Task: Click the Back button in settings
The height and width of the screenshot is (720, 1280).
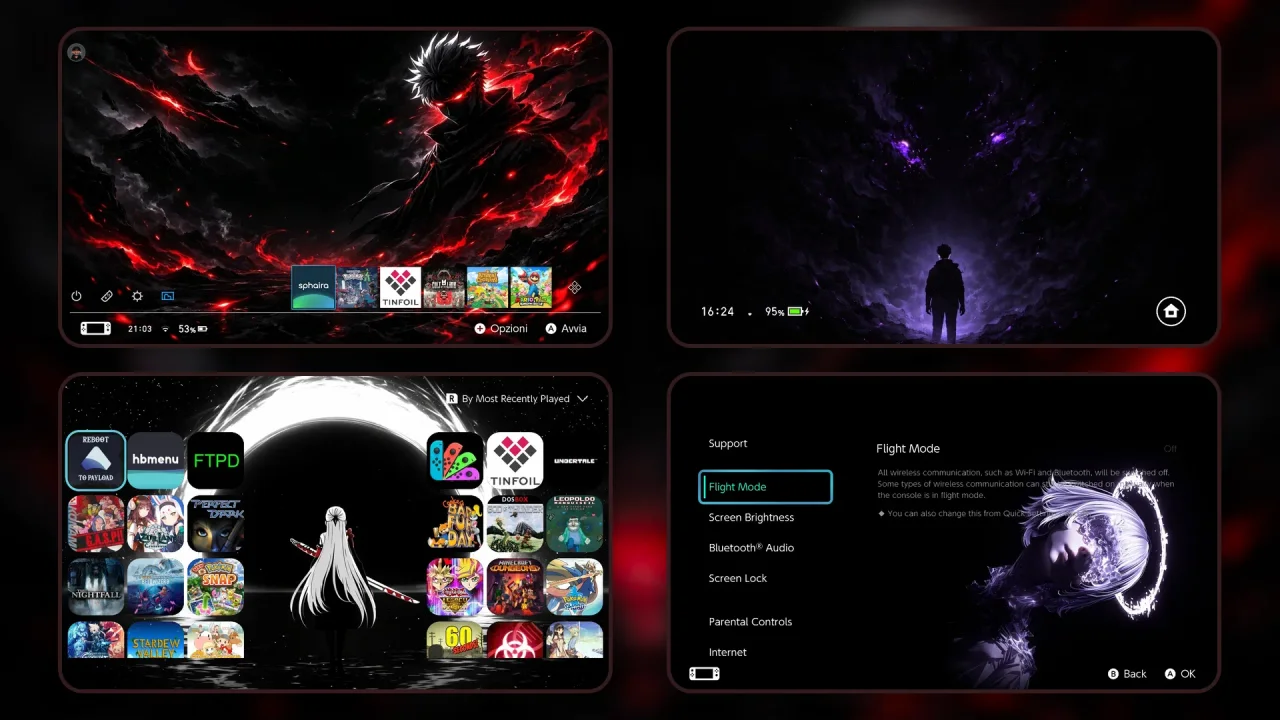Action: point(1127,674)
